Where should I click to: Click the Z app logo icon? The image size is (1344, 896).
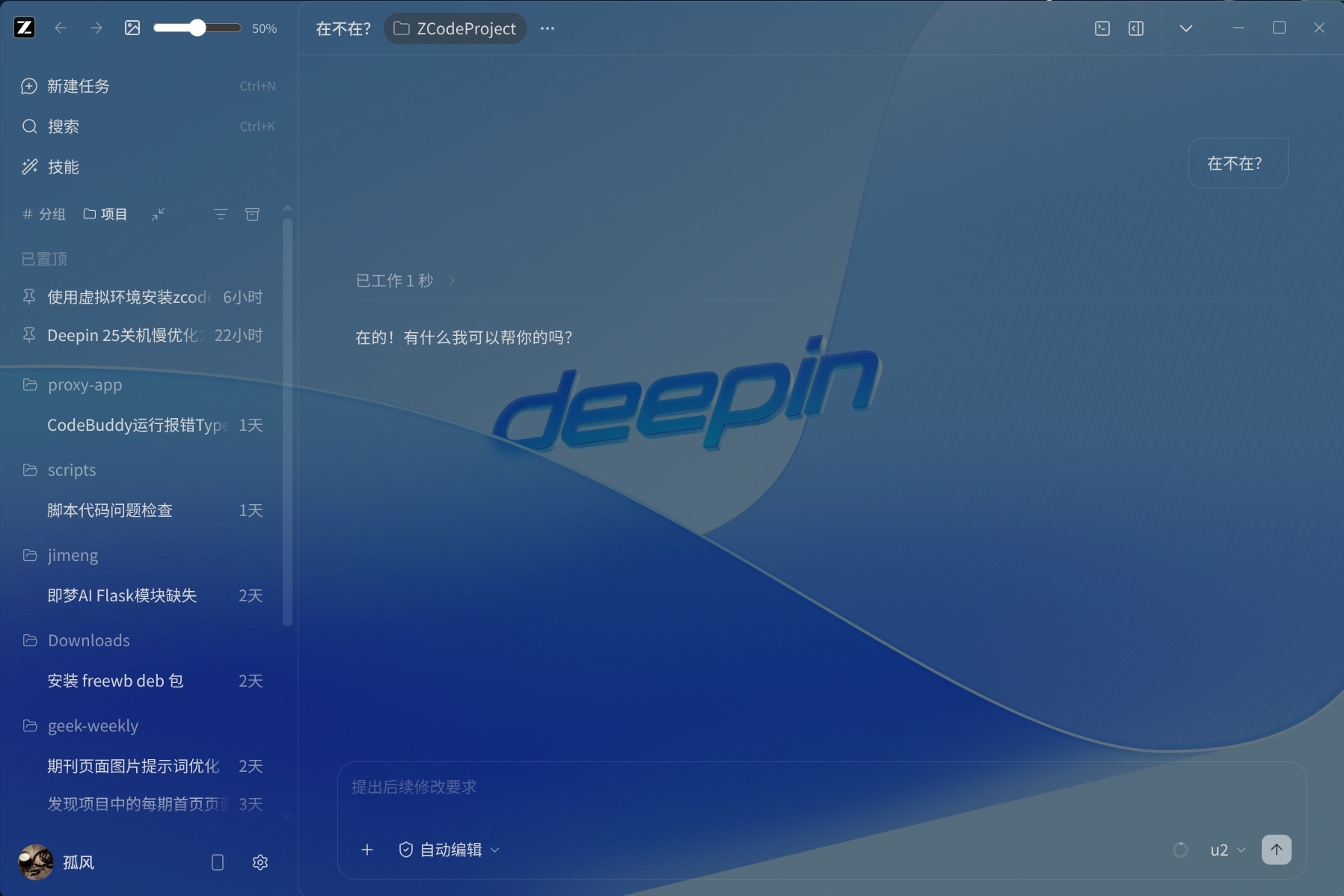[25, 28]
